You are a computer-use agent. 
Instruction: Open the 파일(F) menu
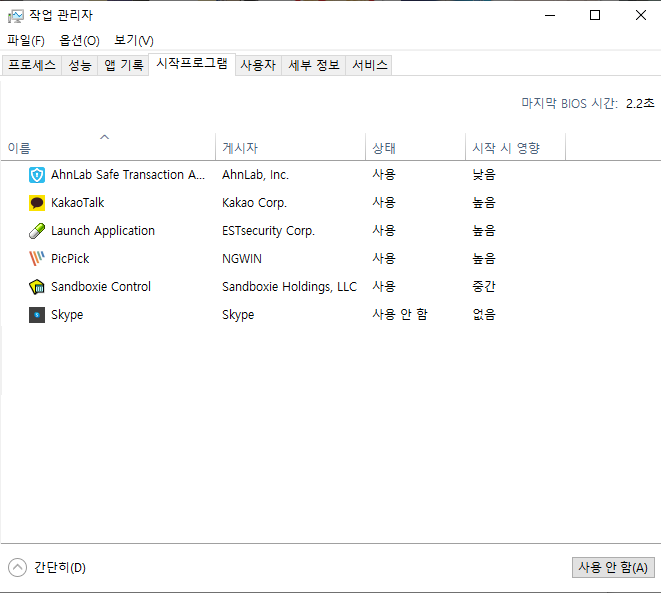26,40
